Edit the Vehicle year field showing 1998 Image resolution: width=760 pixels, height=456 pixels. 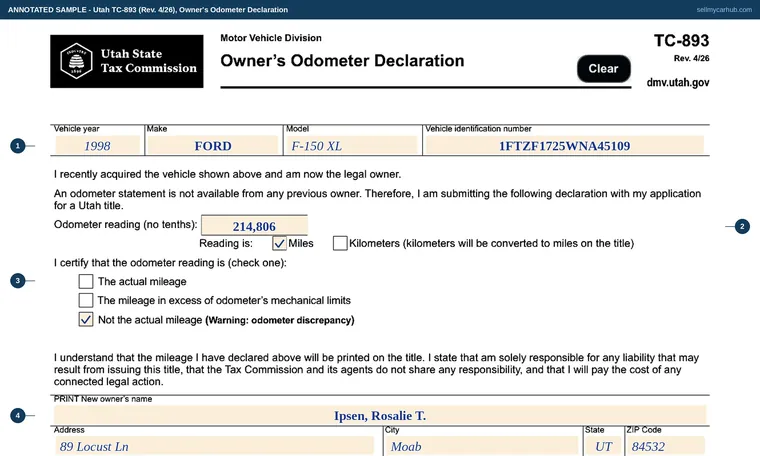pos(97,146)
